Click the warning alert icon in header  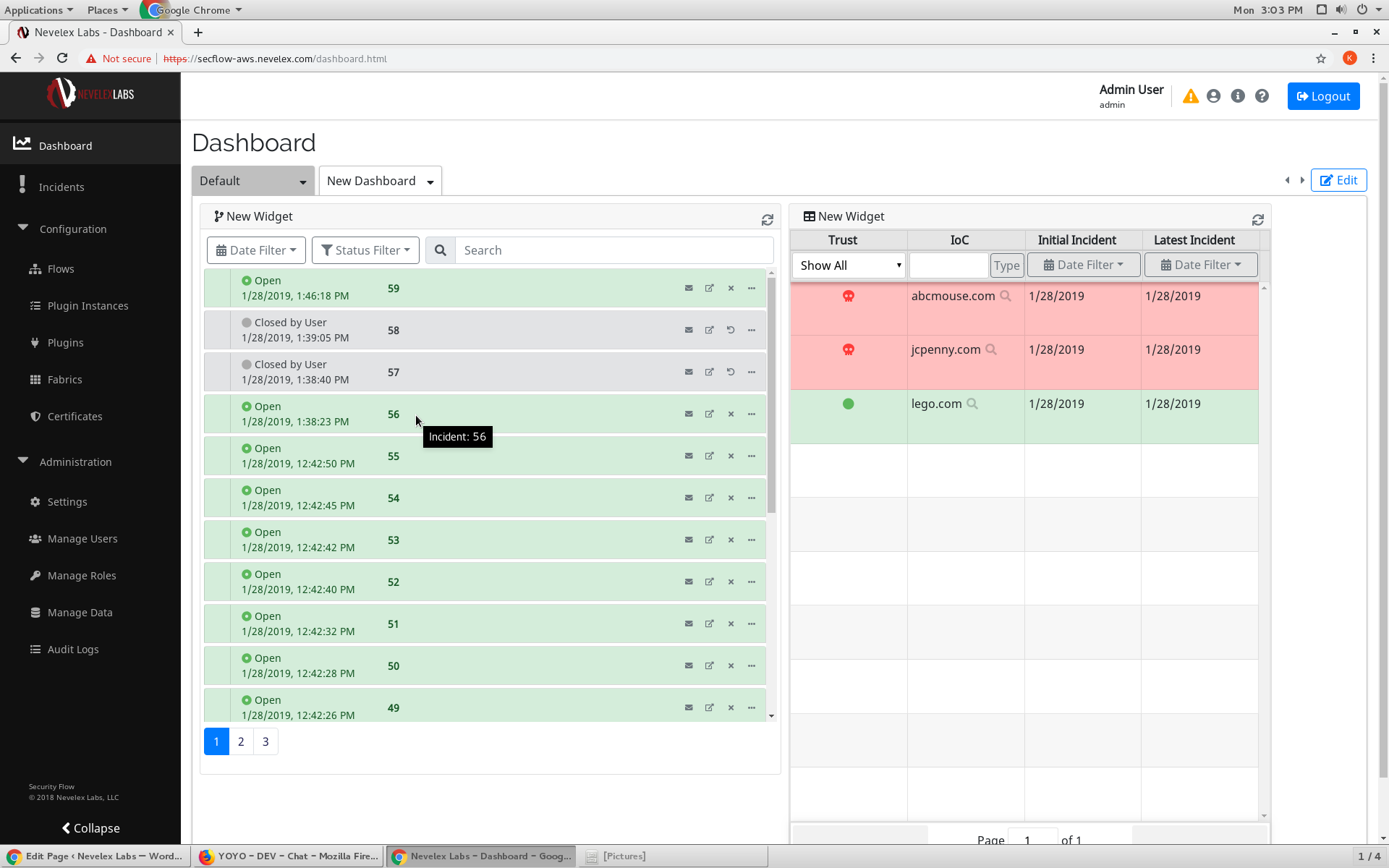point(1190,96)
